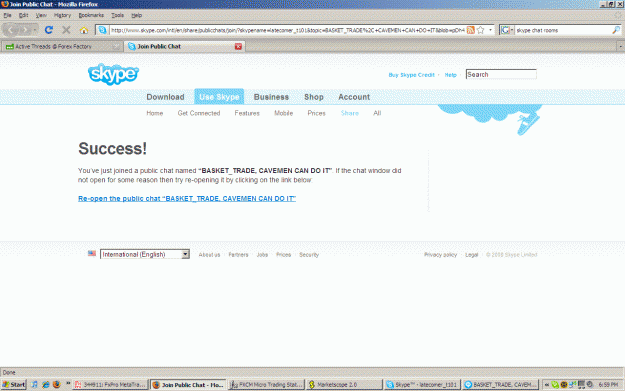This screenshot has height=391, width=625.
Task: Open the address bar URL history dropdown
Action: pyautogui.click(x=490, y=30)
